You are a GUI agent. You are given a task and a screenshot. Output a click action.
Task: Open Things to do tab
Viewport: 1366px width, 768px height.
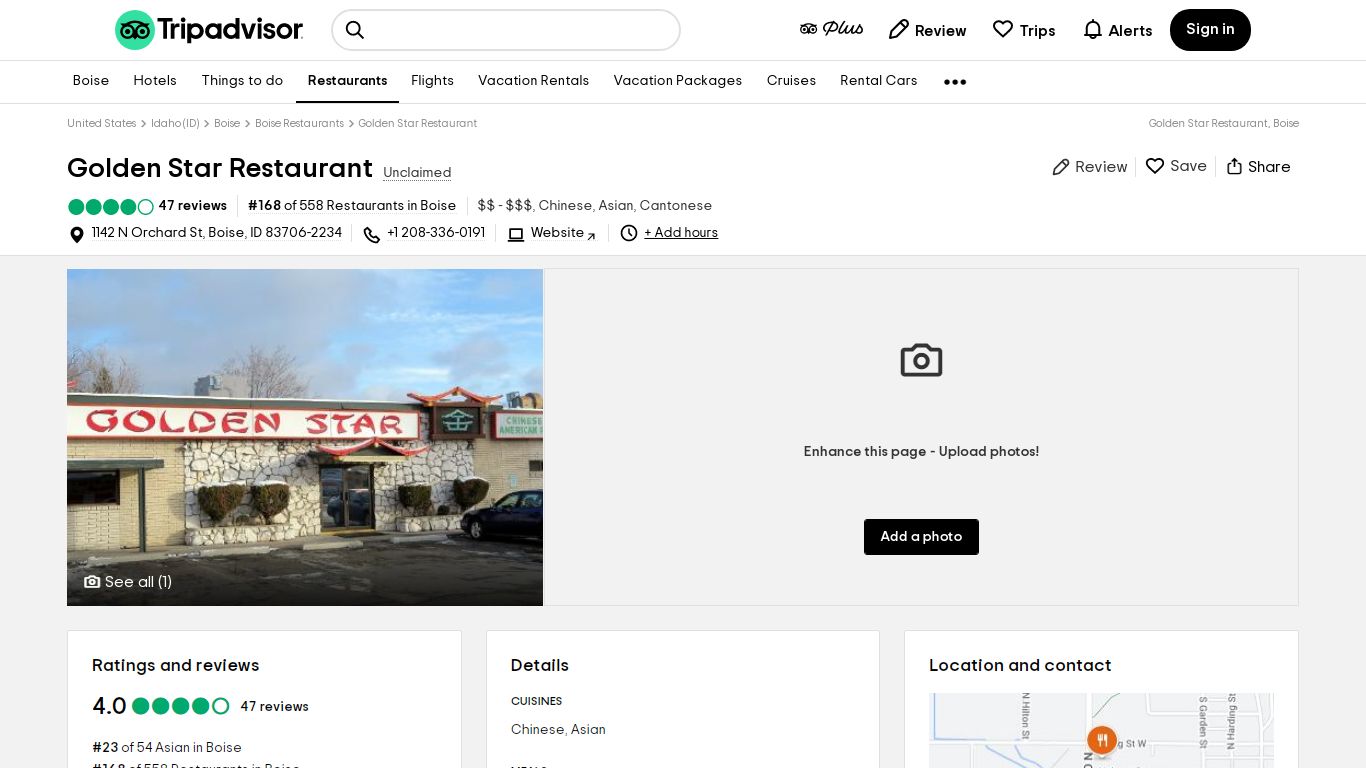242,81
